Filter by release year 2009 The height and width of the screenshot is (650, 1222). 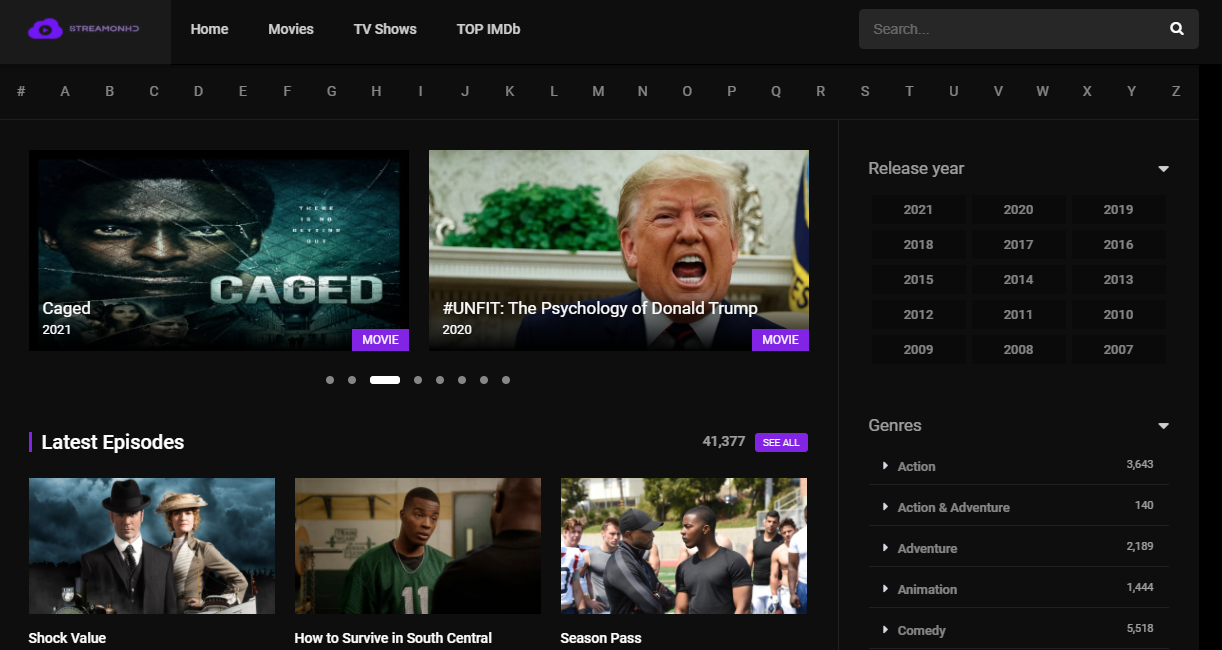click(x=918, y=350)
